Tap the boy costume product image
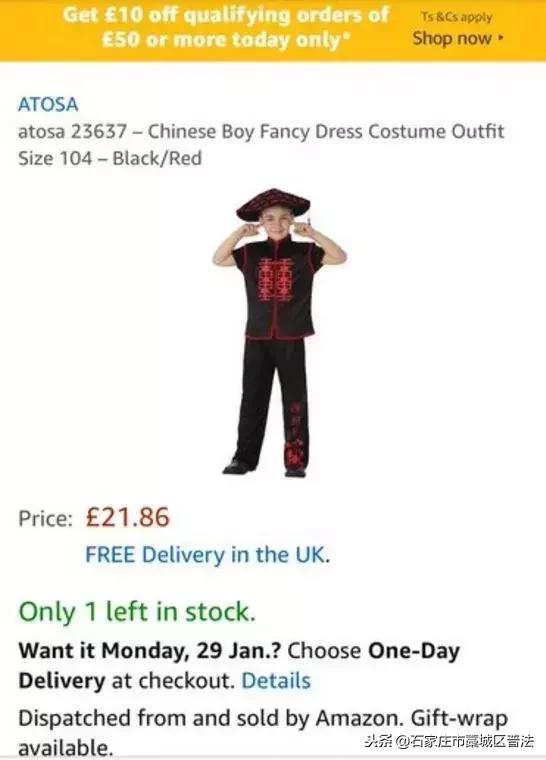 pos(279,333)
